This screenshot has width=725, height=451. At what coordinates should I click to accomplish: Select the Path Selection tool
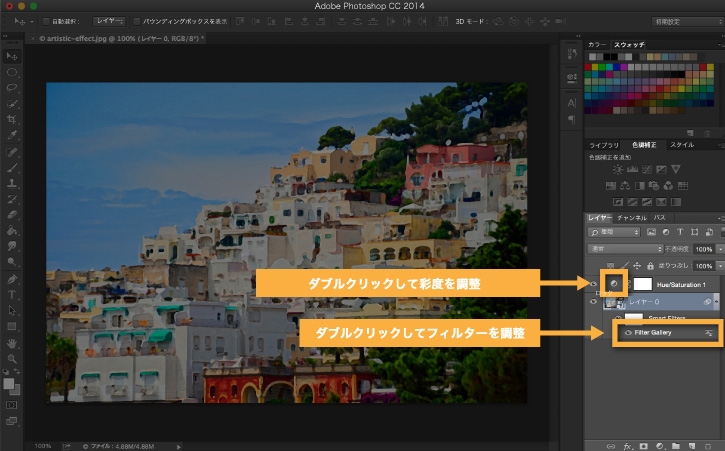pyautogui.click(x=12, y=310)
